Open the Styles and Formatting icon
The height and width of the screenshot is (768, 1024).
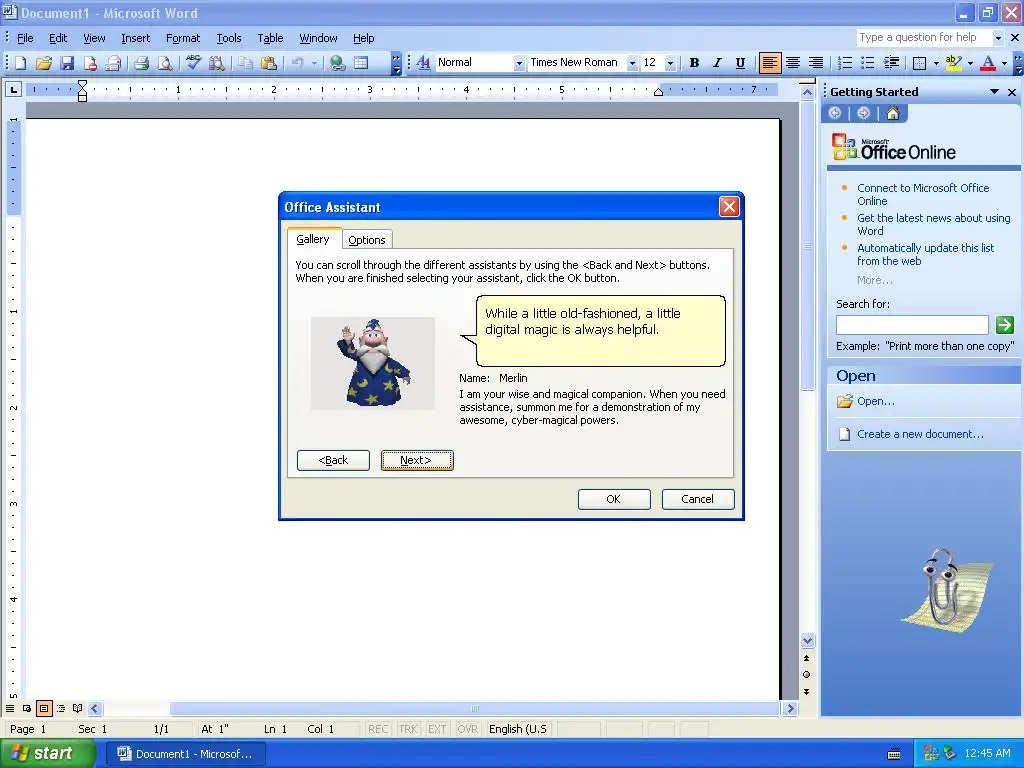423,63
